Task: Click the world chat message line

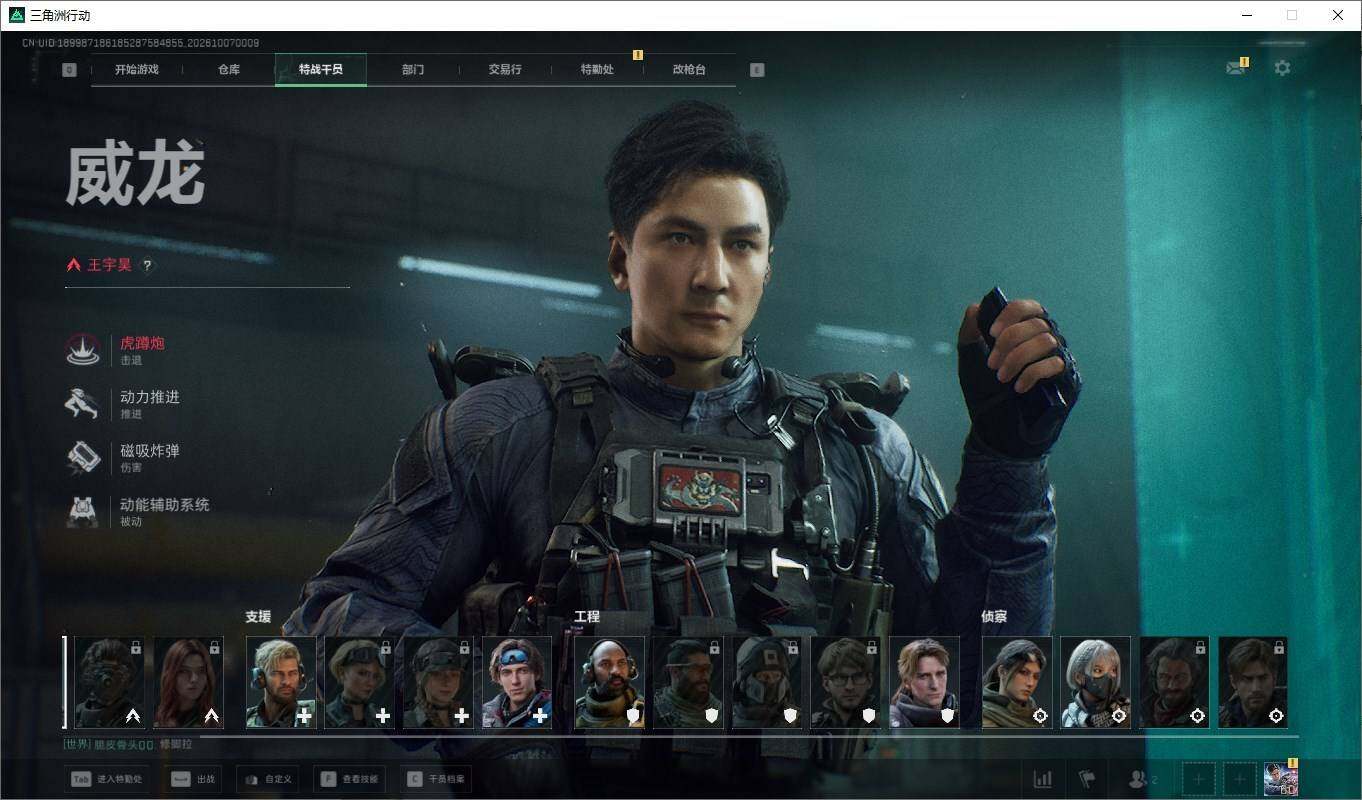Action: tap(127, 744)
